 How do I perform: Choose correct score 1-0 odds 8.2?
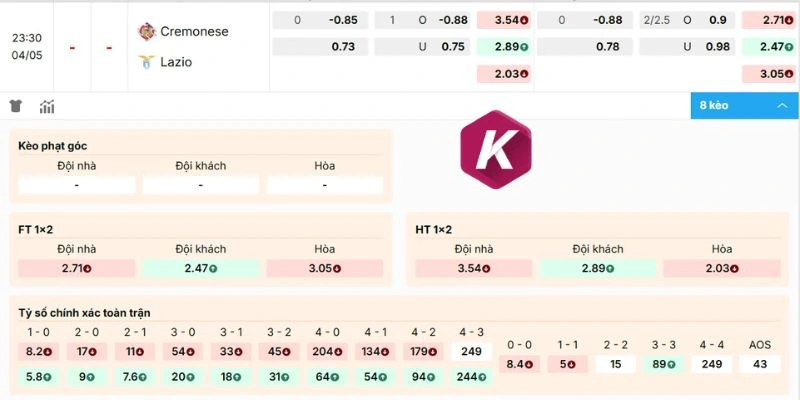point(39,352)
